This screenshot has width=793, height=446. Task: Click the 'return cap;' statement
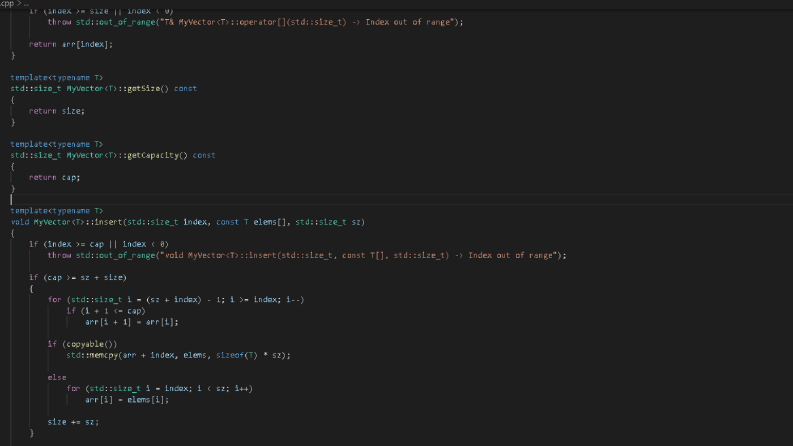tap(55, 177)
